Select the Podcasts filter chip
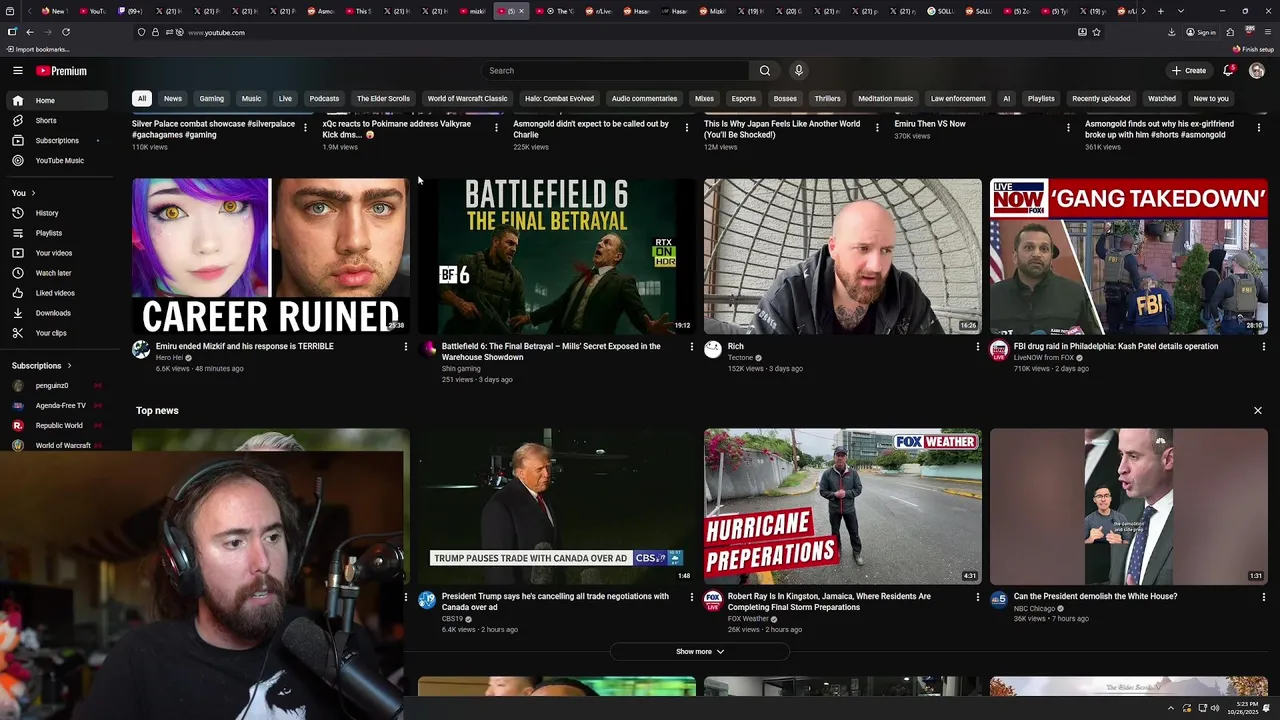This screenshot has width=1280, height=720. [324, 98]
